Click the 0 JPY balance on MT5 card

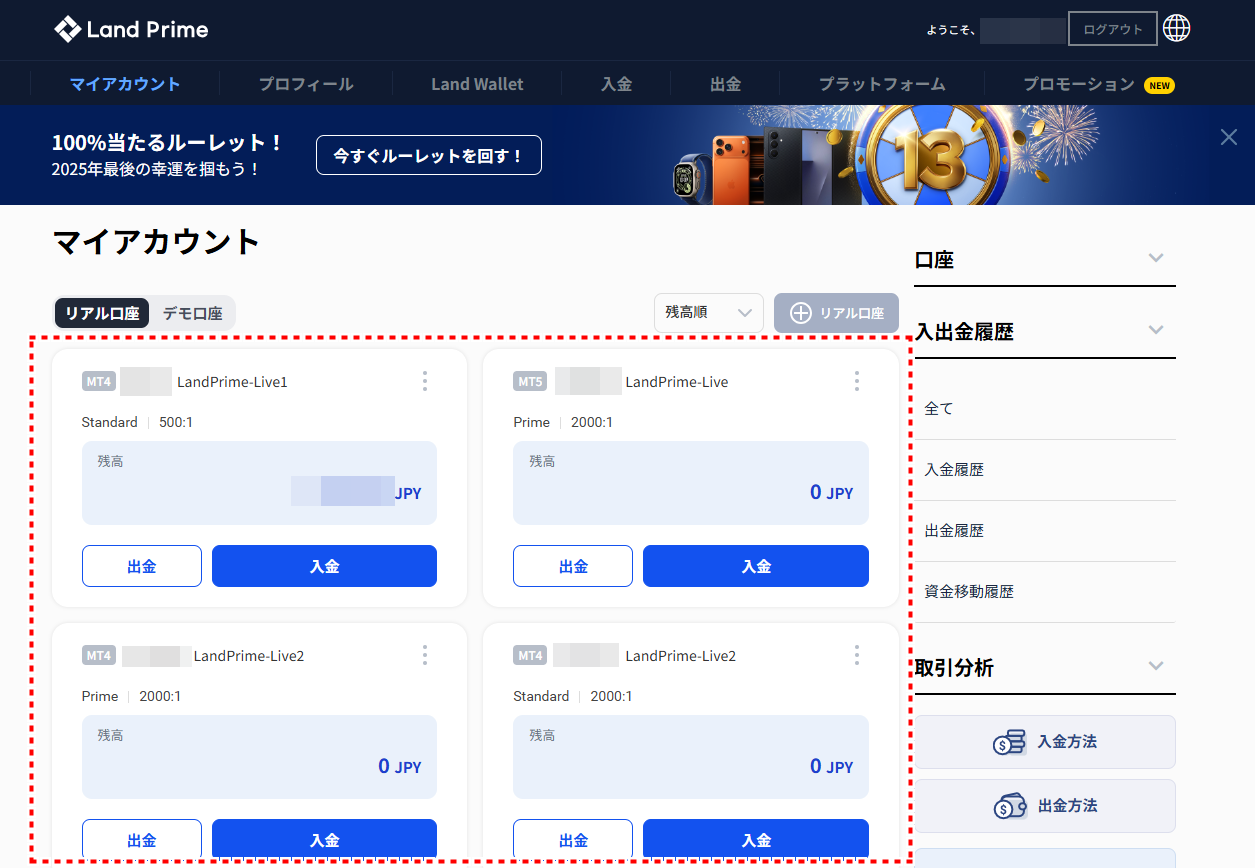tap(832, 492)
